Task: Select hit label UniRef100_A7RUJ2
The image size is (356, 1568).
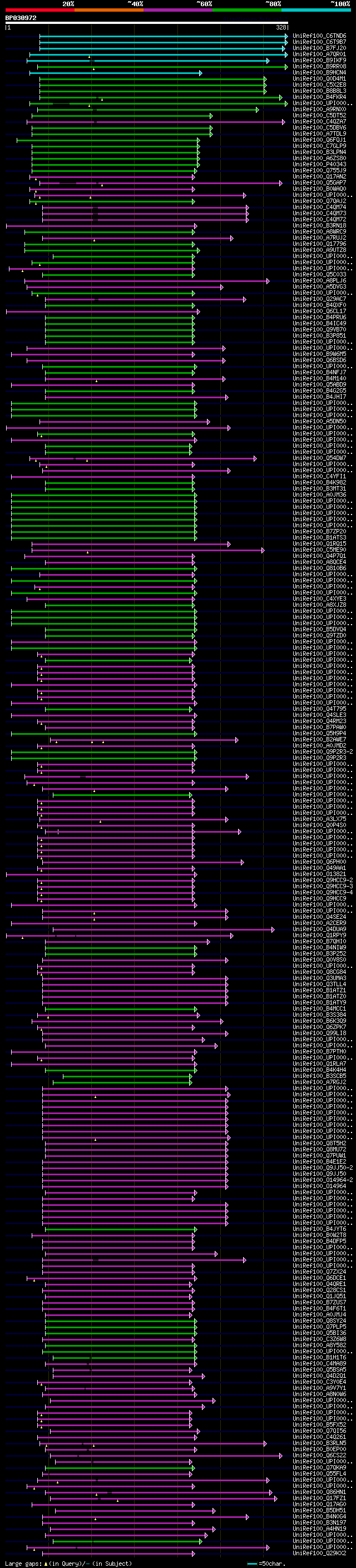Action: pos(319,238)
